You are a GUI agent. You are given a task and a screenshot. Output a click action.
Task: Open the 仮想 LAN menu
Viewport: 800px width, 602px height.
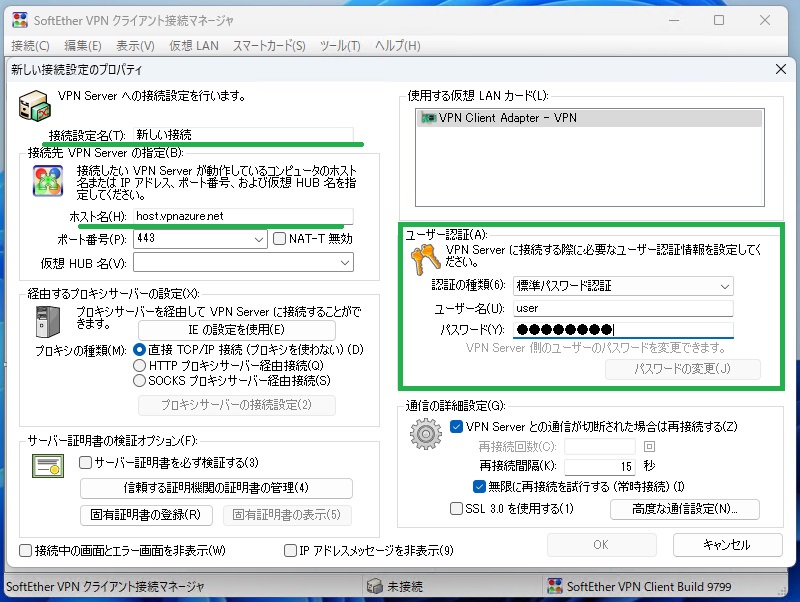[194, 46]
